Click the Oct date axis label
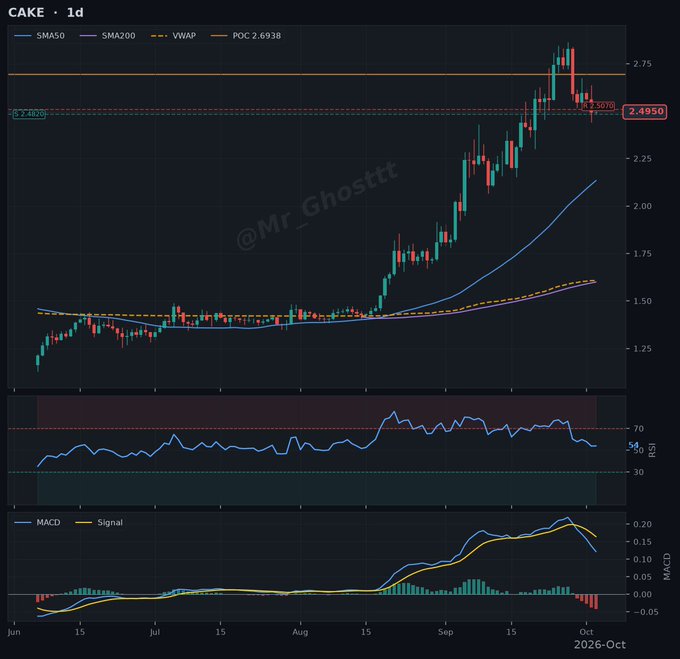Screen dimensions: 680x659 [586, 632]
